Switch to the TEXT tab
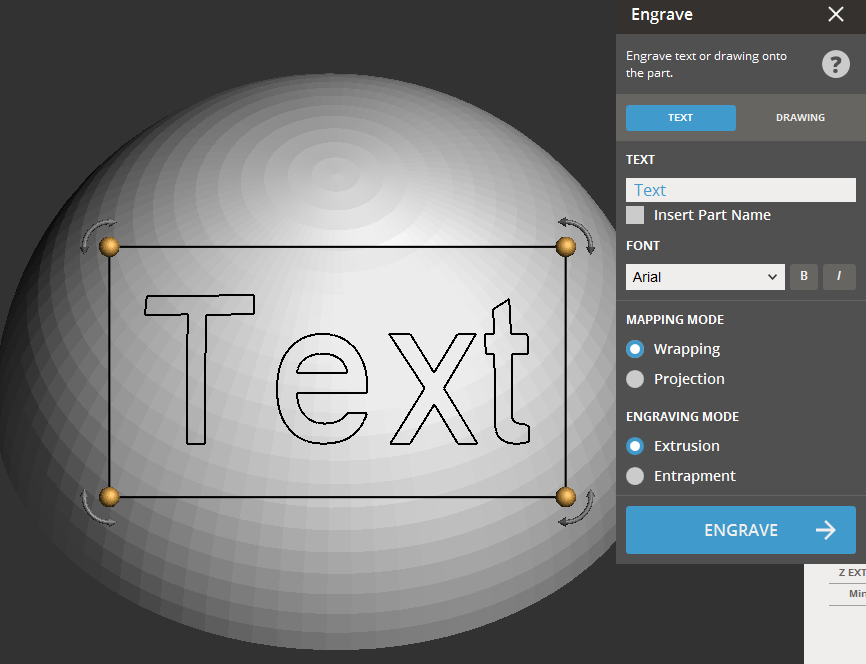The width and height of the screenshot is (866, 664). coord(680,118)
